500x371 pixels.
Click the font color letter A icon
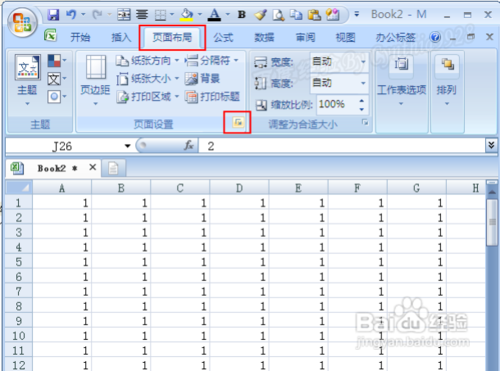[x=214, y=15]
